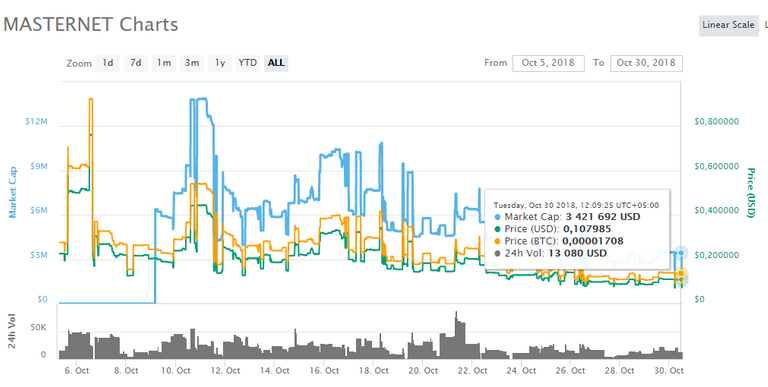Click the orange Price BTC hover marker
Viewport: 768px width, 387px height.
681,273
